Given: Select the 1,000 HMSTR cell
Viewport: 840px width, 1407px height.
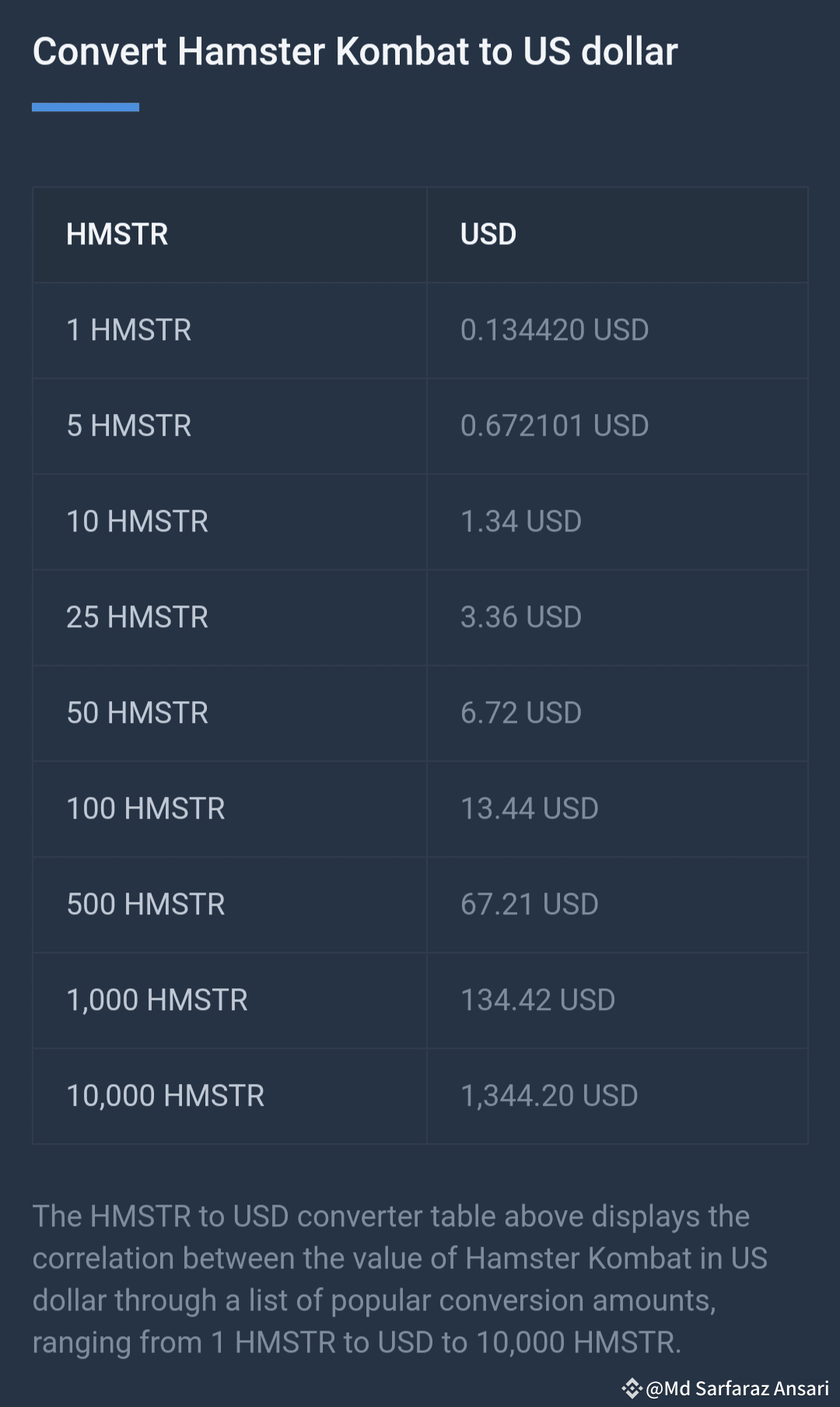Looking at the screenshot, I should click(157, 1000).
